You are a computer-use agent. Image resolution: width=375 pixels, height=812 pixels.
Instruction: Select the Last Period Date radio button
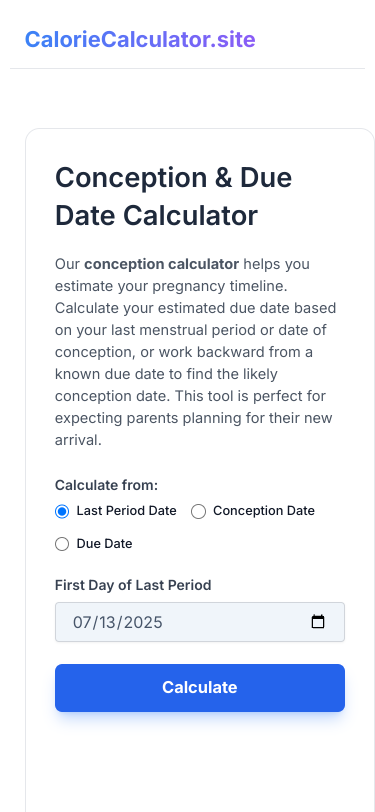click(x=62, y=512)
